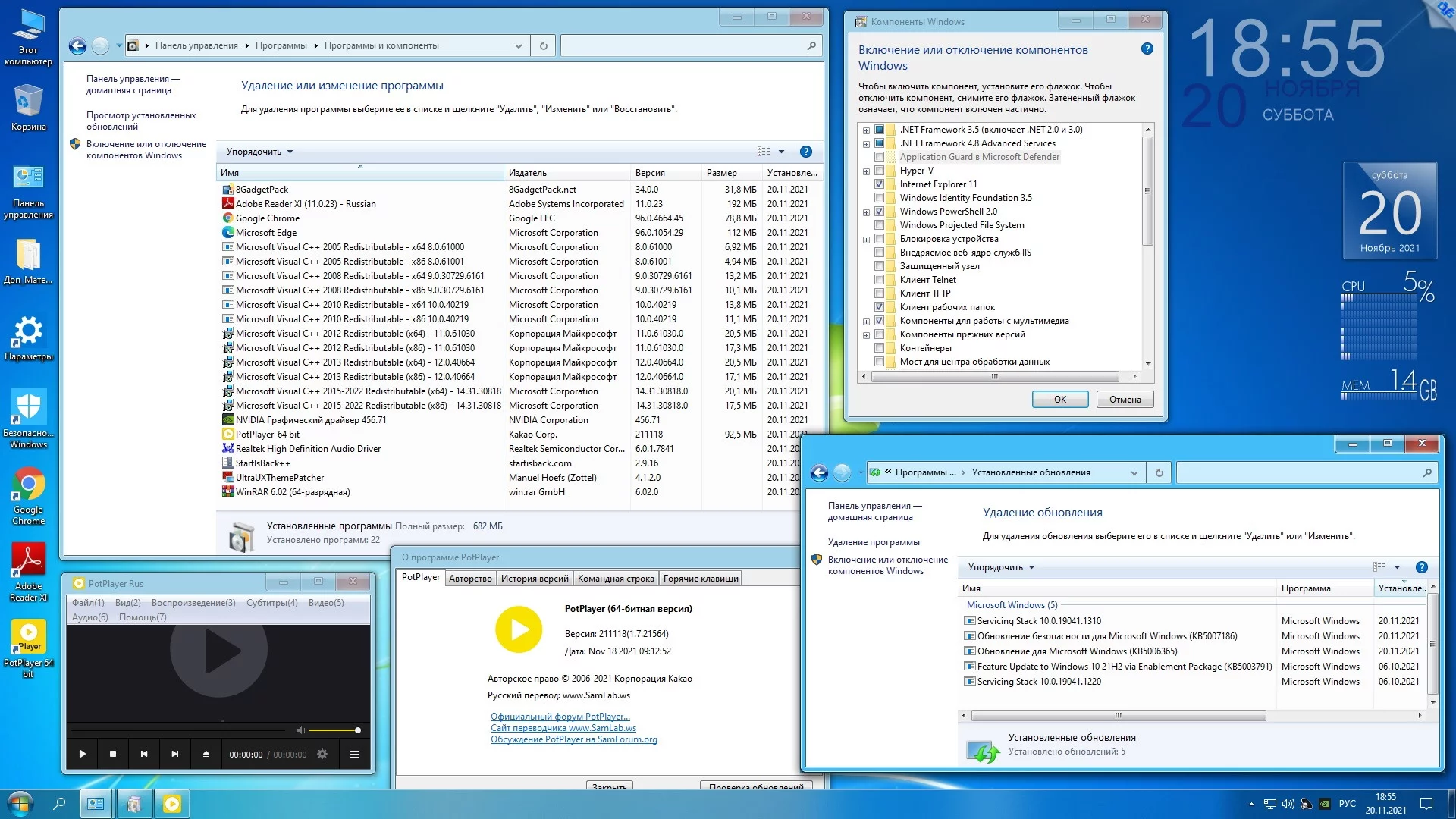
Task: Open the PotPlayer playlist menu icon
Action: click(x=354, y=754)
